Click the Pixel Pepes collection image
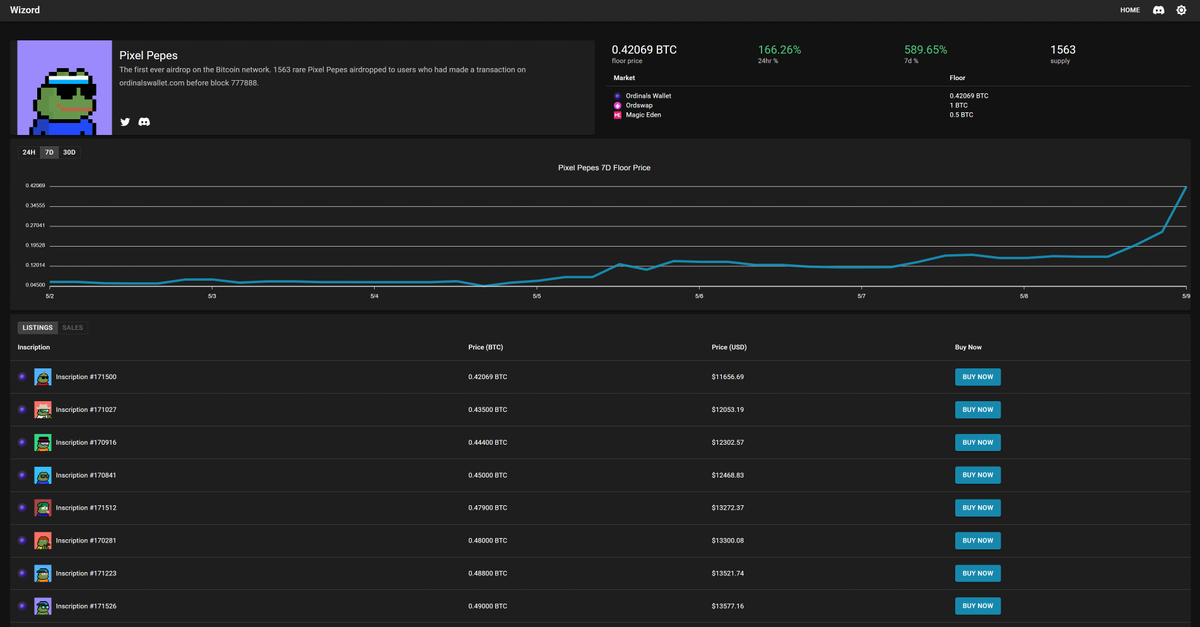 tap(64, 87)
